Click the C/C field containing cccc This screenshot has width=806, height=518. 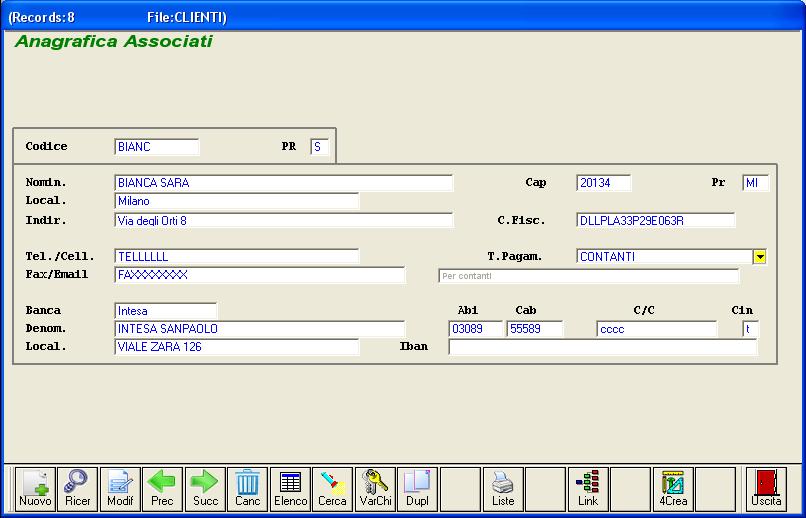656,329
